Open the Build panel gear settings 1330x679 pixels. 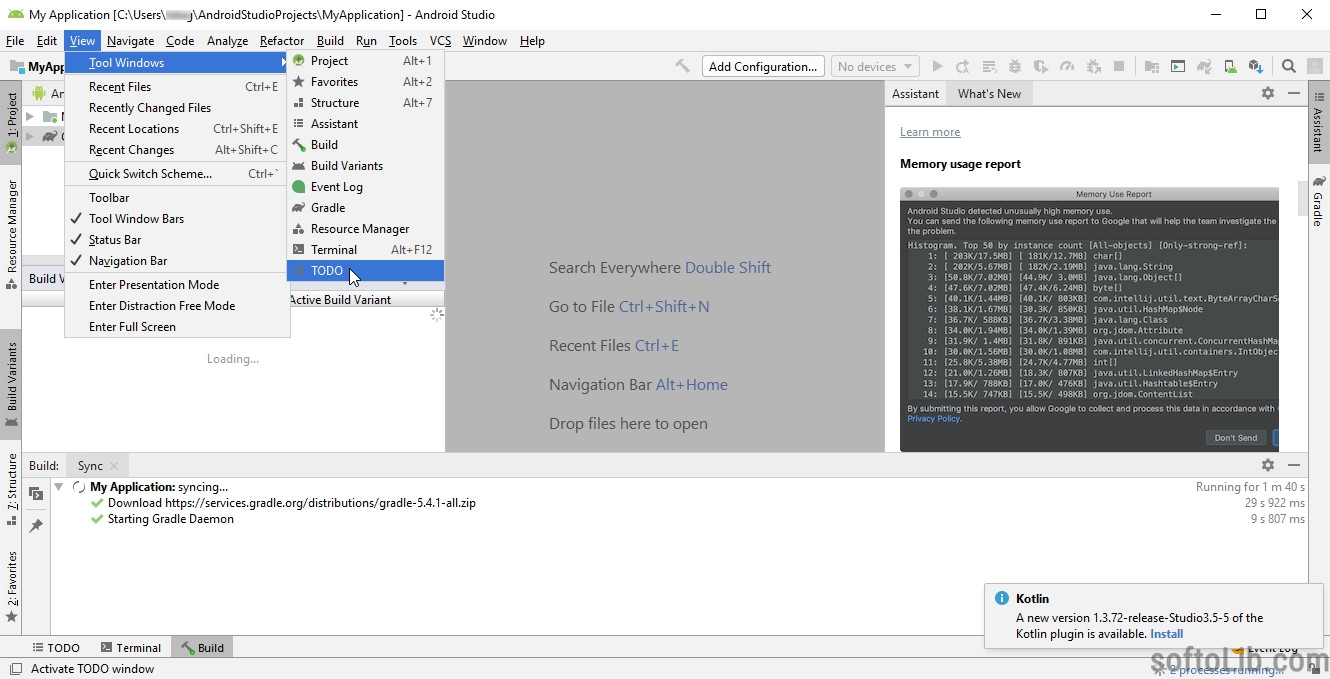pyautogui.click(x=1268, y=465)
